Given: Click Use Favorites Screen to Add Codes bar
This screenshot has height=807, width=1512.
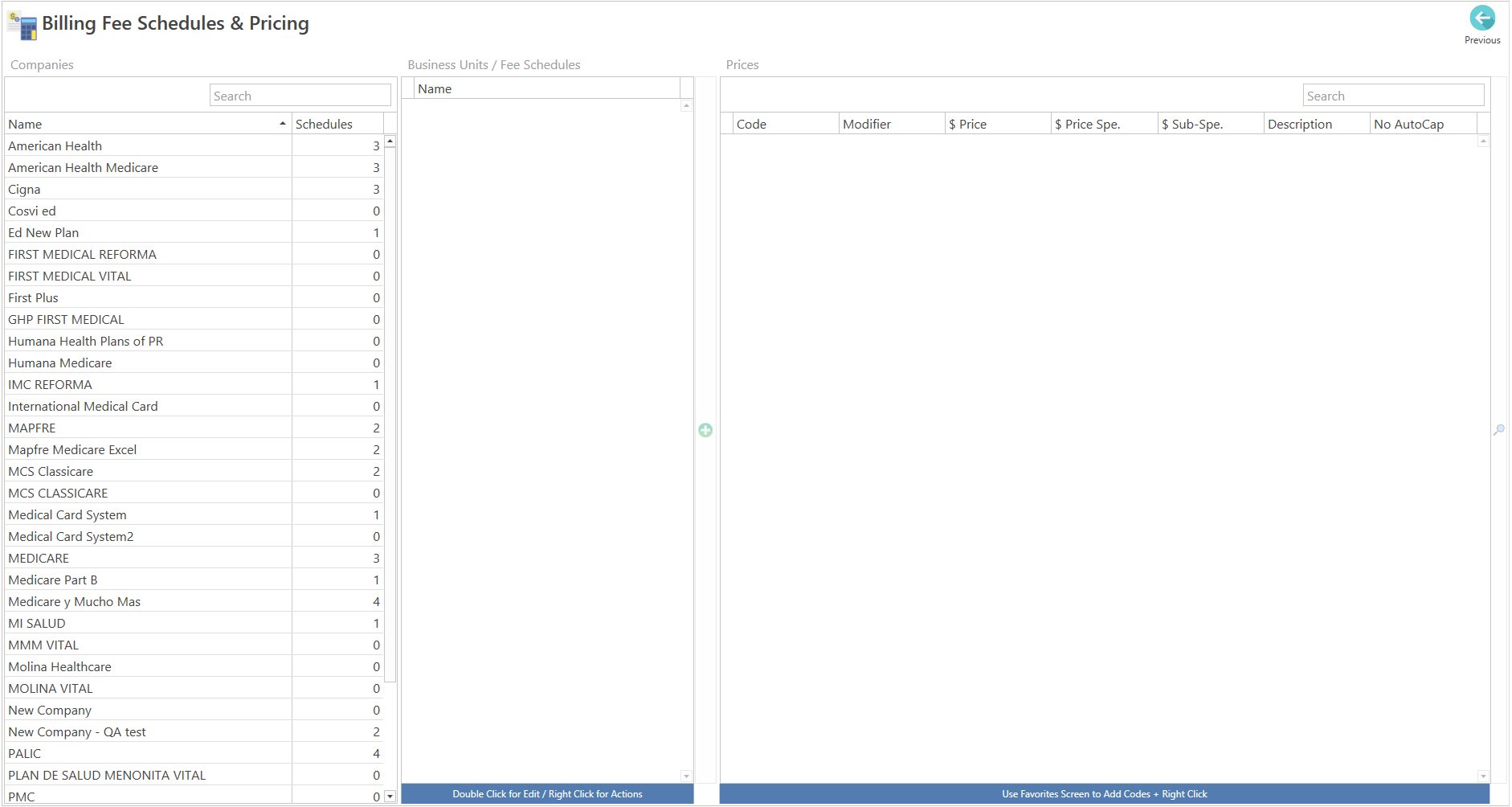Looking at the screenshot, I should coord(1105,794).
